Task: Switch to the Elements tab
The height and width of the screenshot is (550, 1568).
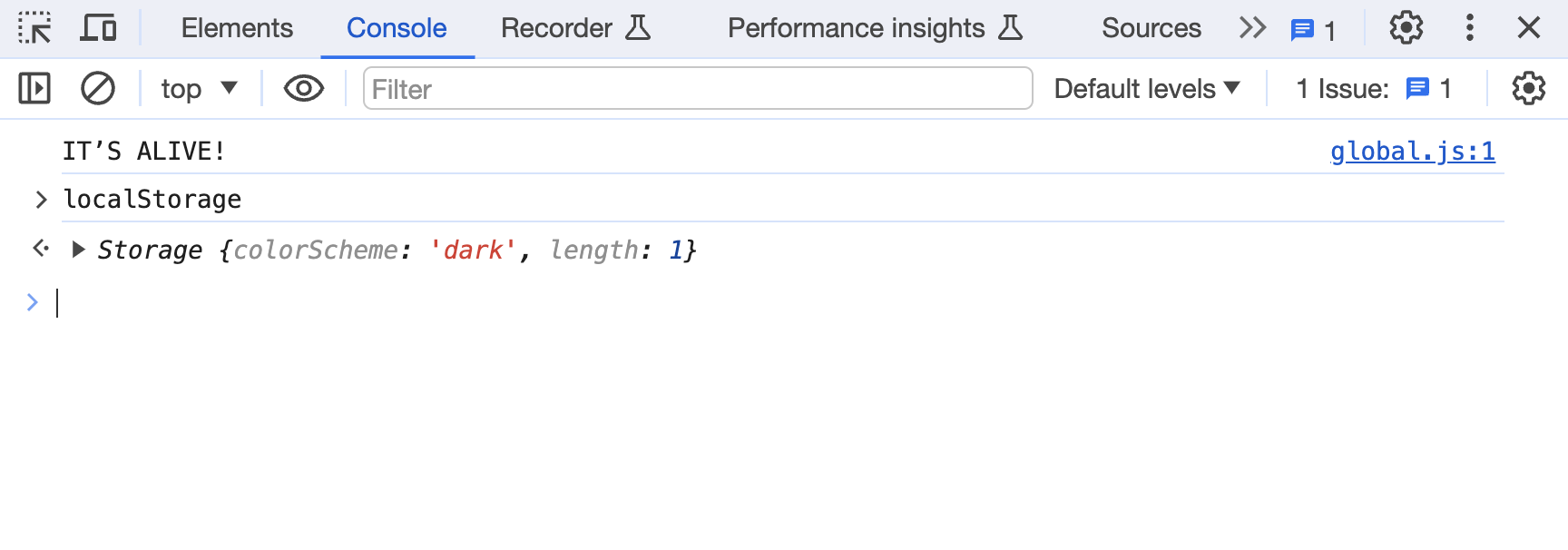Action: 237,28
